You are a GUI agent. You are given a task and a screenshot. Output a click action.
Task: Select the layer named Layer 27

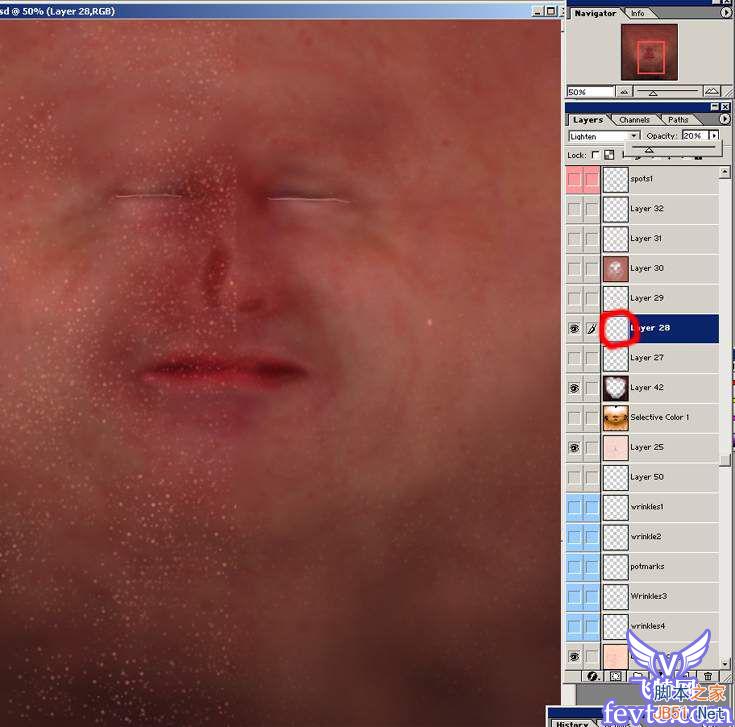(647, 358)
